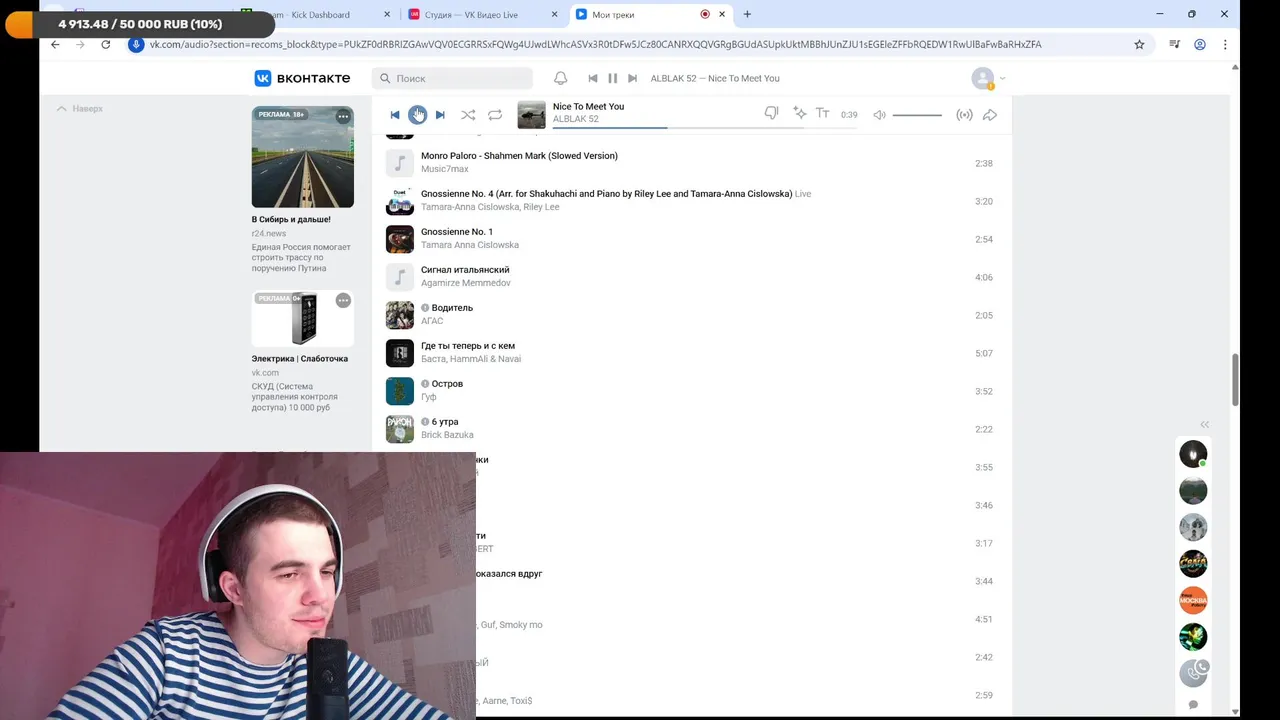Share the current track with arrow icon
The width and height of the screenshot is (1280, 720).
coord(990,115)
